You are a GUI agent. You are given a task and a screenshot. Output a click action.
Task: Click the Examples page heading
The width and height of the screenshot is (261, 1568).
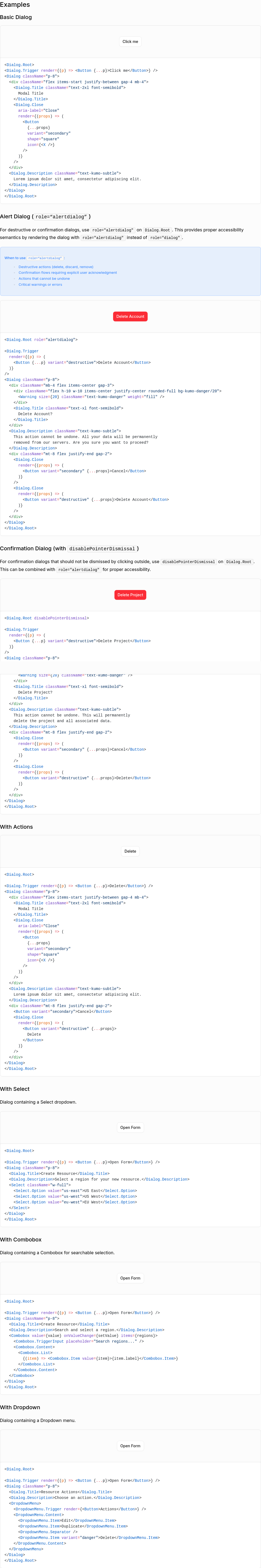click(15, 5)
